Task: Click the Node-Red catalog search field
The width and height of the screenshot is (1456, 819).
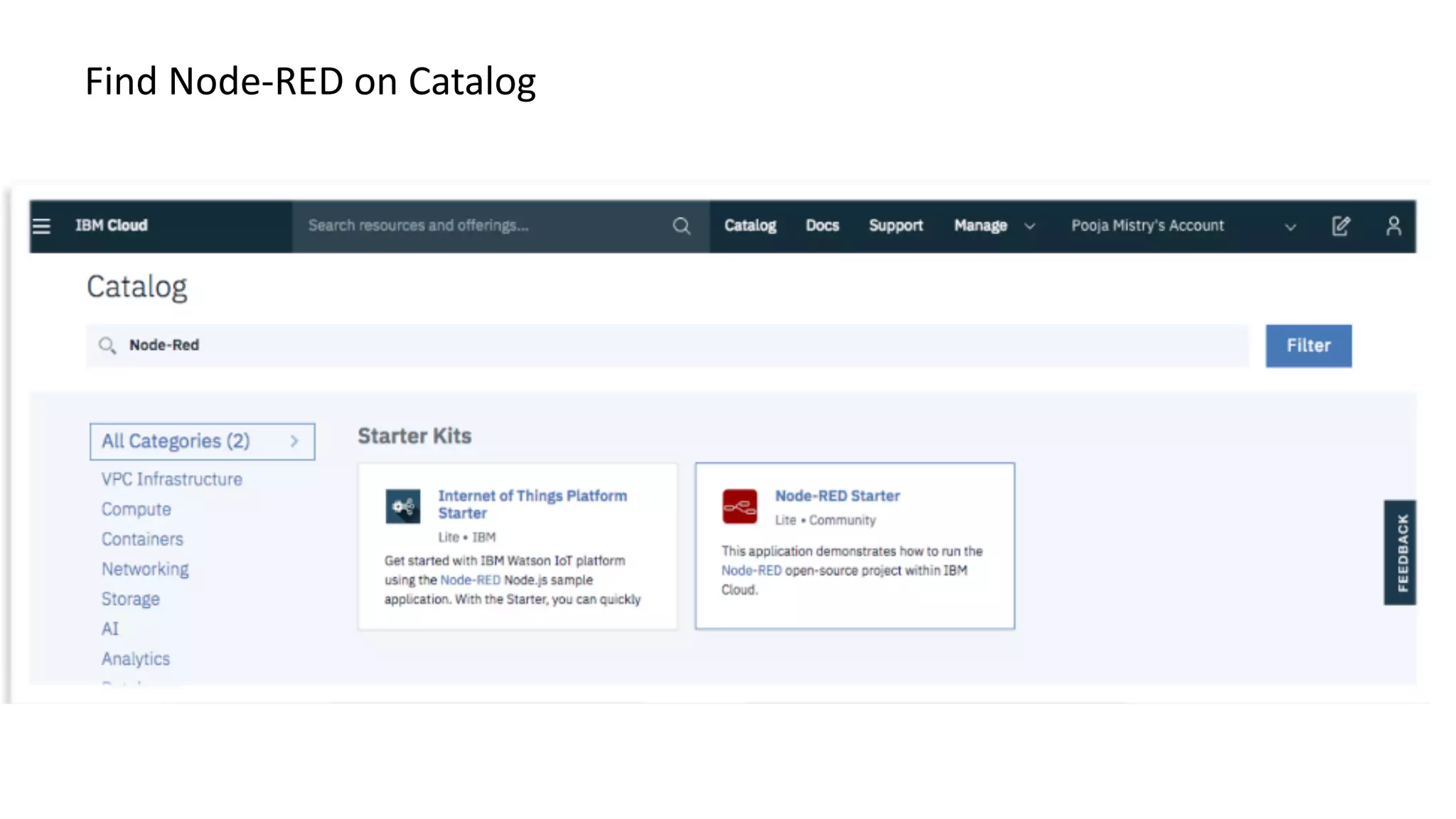Action: click(x=668, y=346)
